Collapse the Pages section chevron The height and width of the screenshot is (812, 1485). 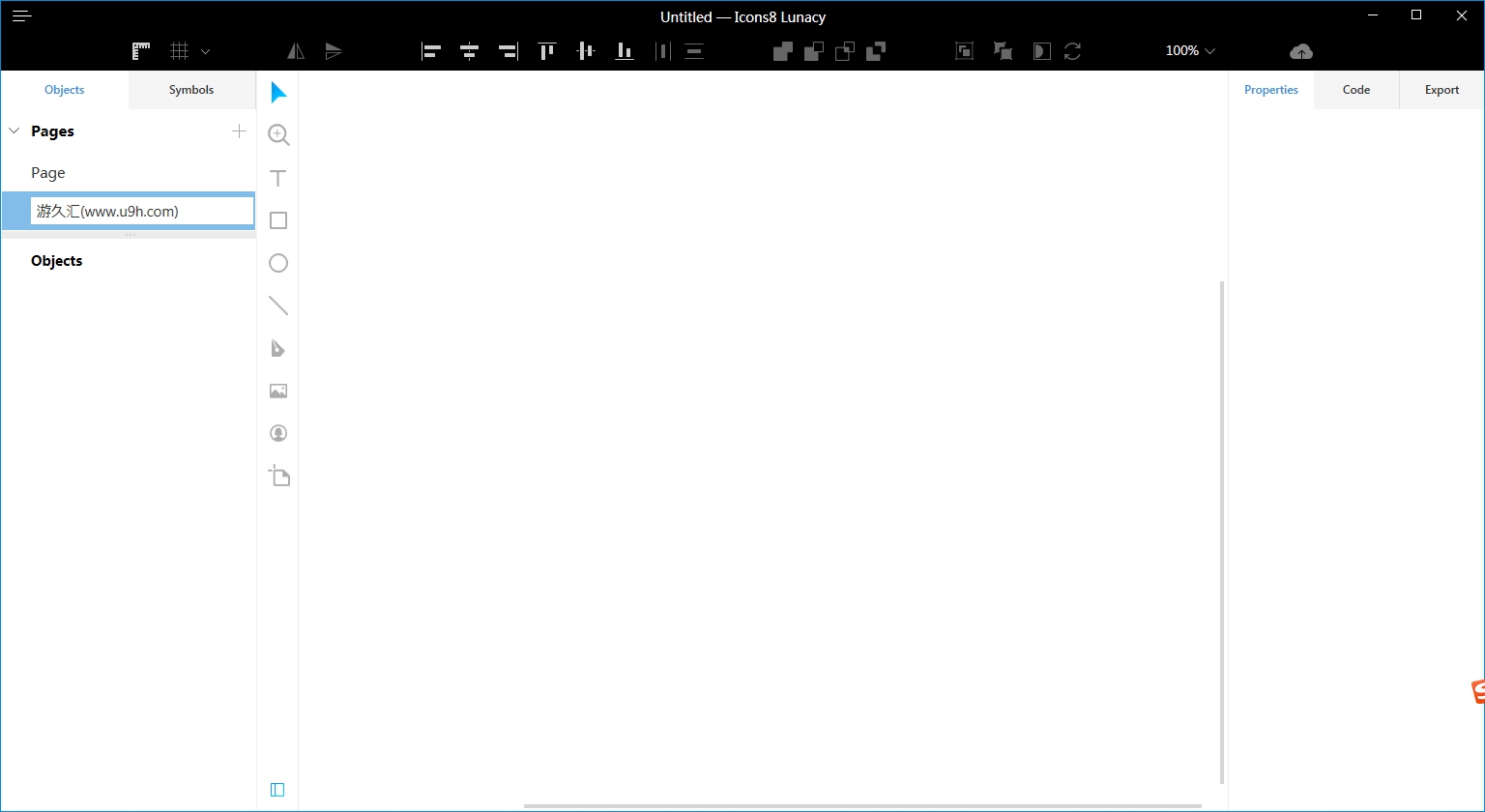pos(15,130)
